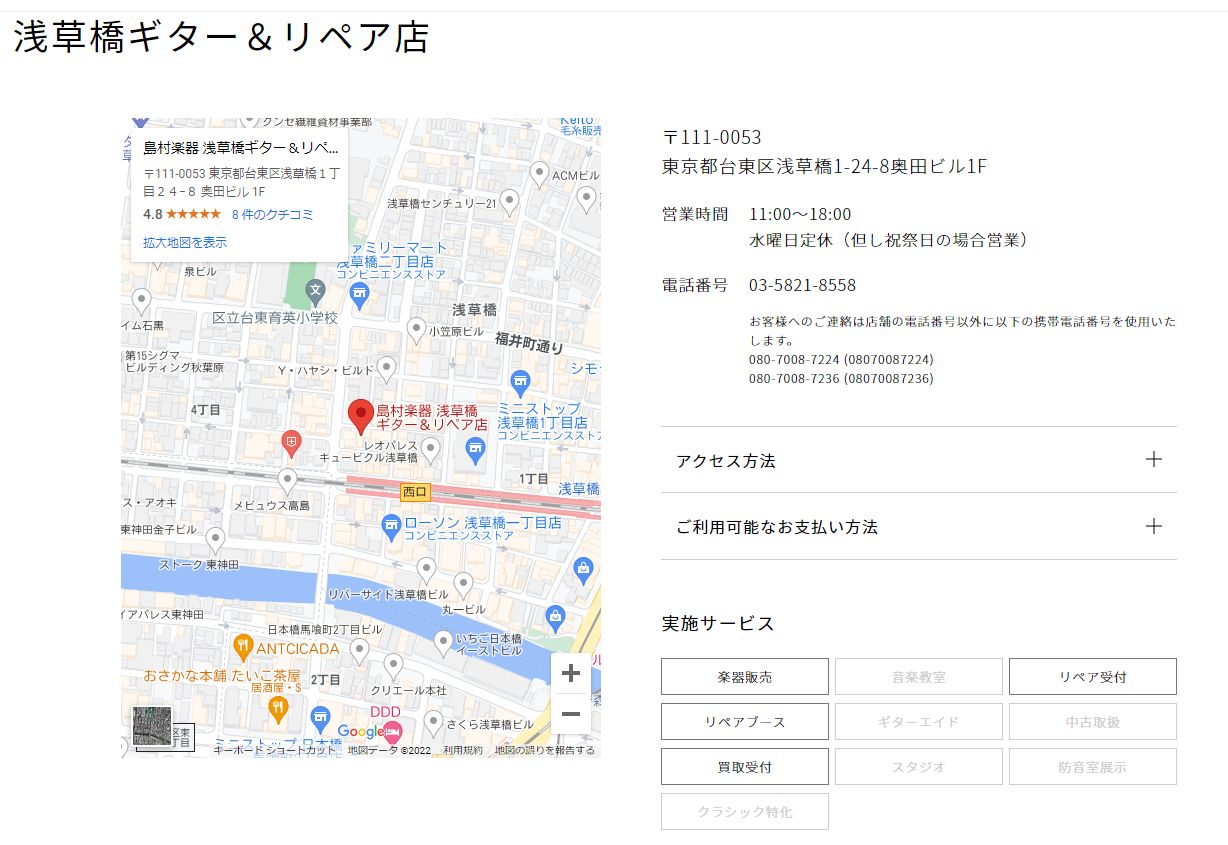
Task: Expand the アクセス方法 section
Action: (918, 460)
